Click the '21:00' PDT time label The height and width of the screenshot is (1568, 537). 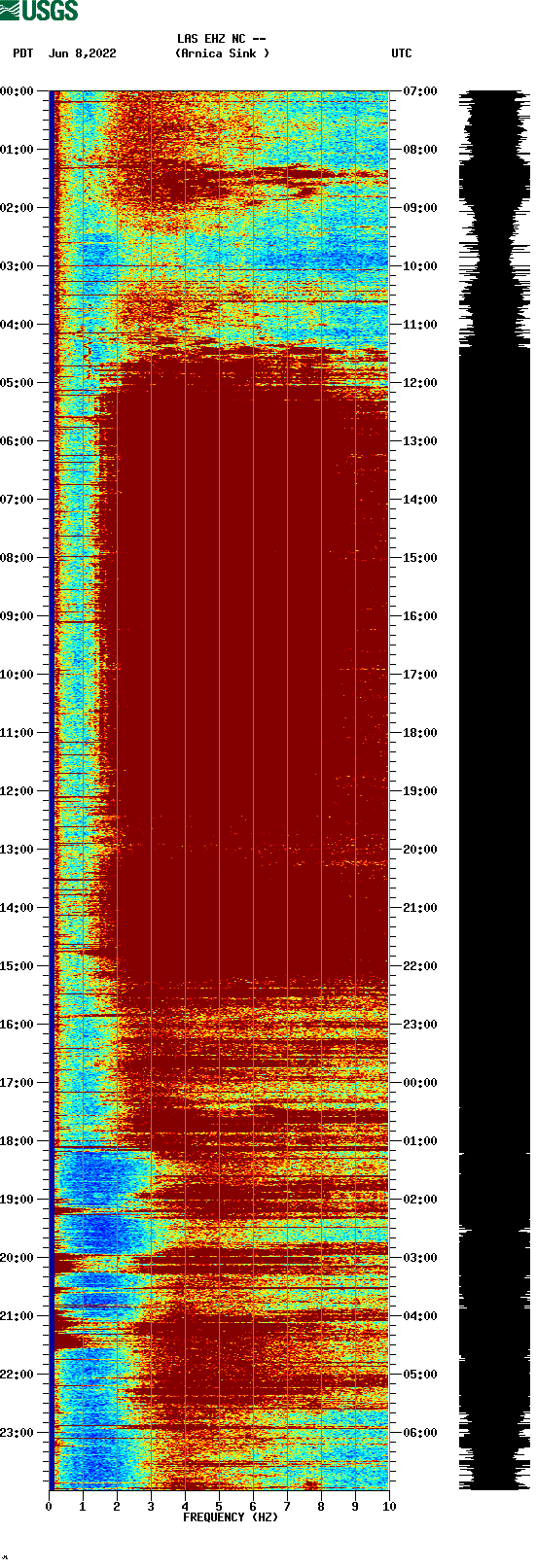tap(17, 1316)
